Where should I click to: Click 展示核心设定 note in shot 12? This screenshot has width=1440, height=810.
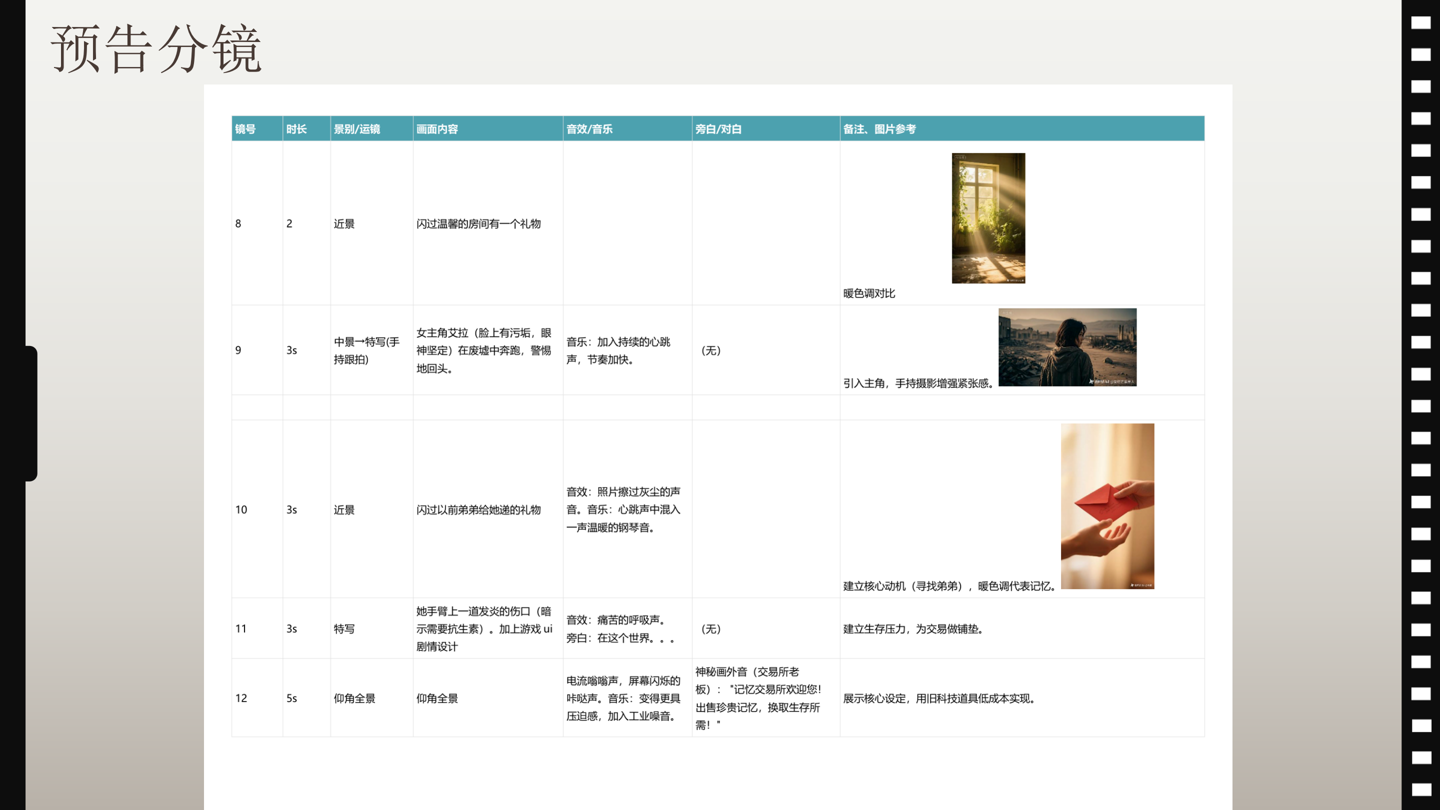tap(941, 698)
